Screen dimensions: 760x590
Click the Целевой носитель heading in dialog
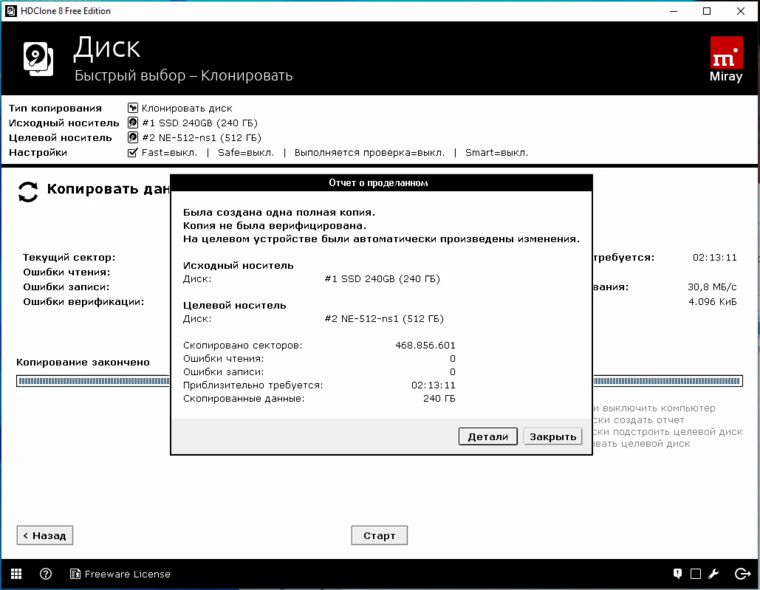(235, 305)
